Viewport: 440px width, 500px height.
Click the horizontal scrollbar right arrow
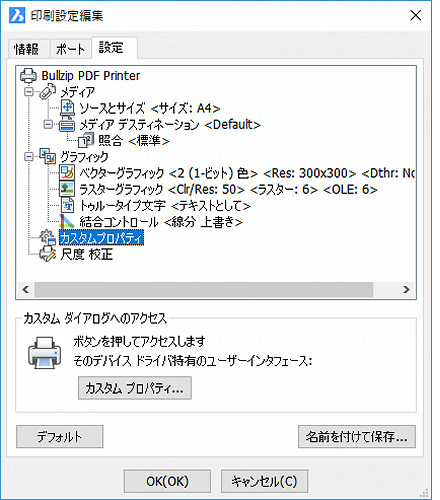point(406,289)
